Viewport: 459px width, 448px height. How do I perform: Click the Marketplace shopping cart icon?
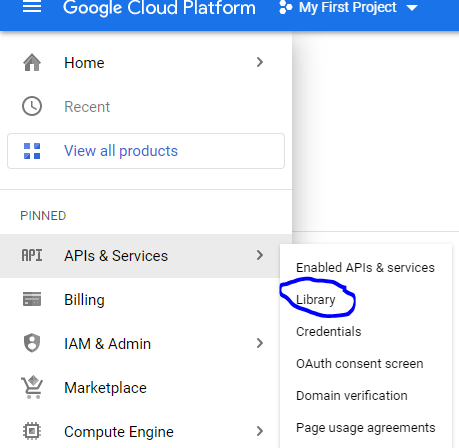(32, 387)
